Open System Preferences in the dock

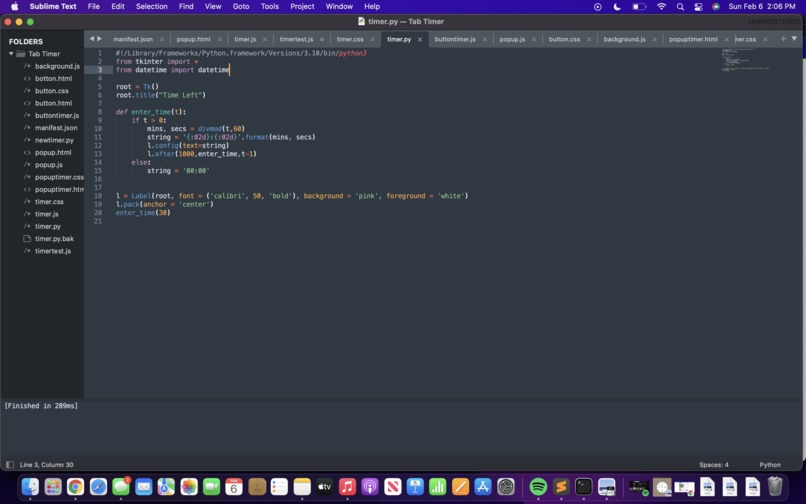506,486
